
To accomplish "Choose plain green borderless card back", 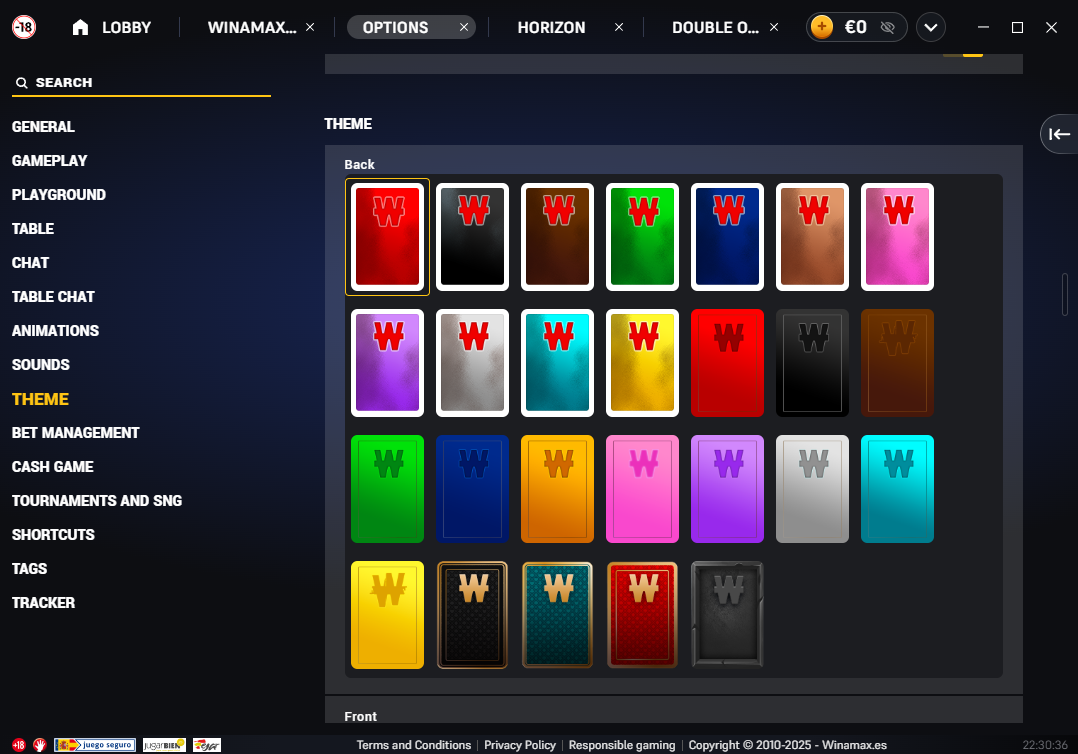I will click(388, 489).
